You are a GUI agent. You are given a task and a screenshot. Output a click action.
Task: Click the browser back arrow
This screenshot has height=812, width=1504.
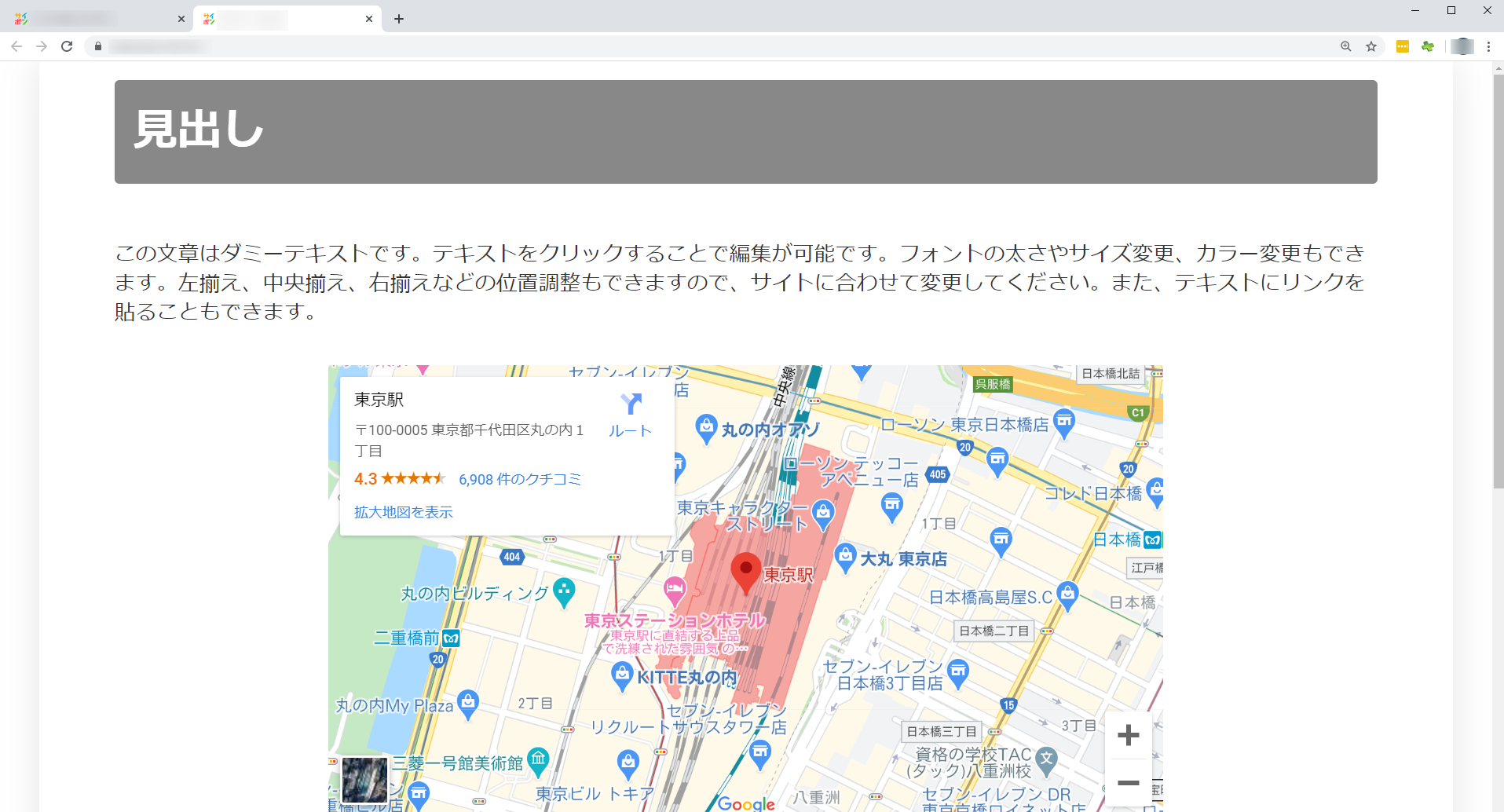pos(16,46)
